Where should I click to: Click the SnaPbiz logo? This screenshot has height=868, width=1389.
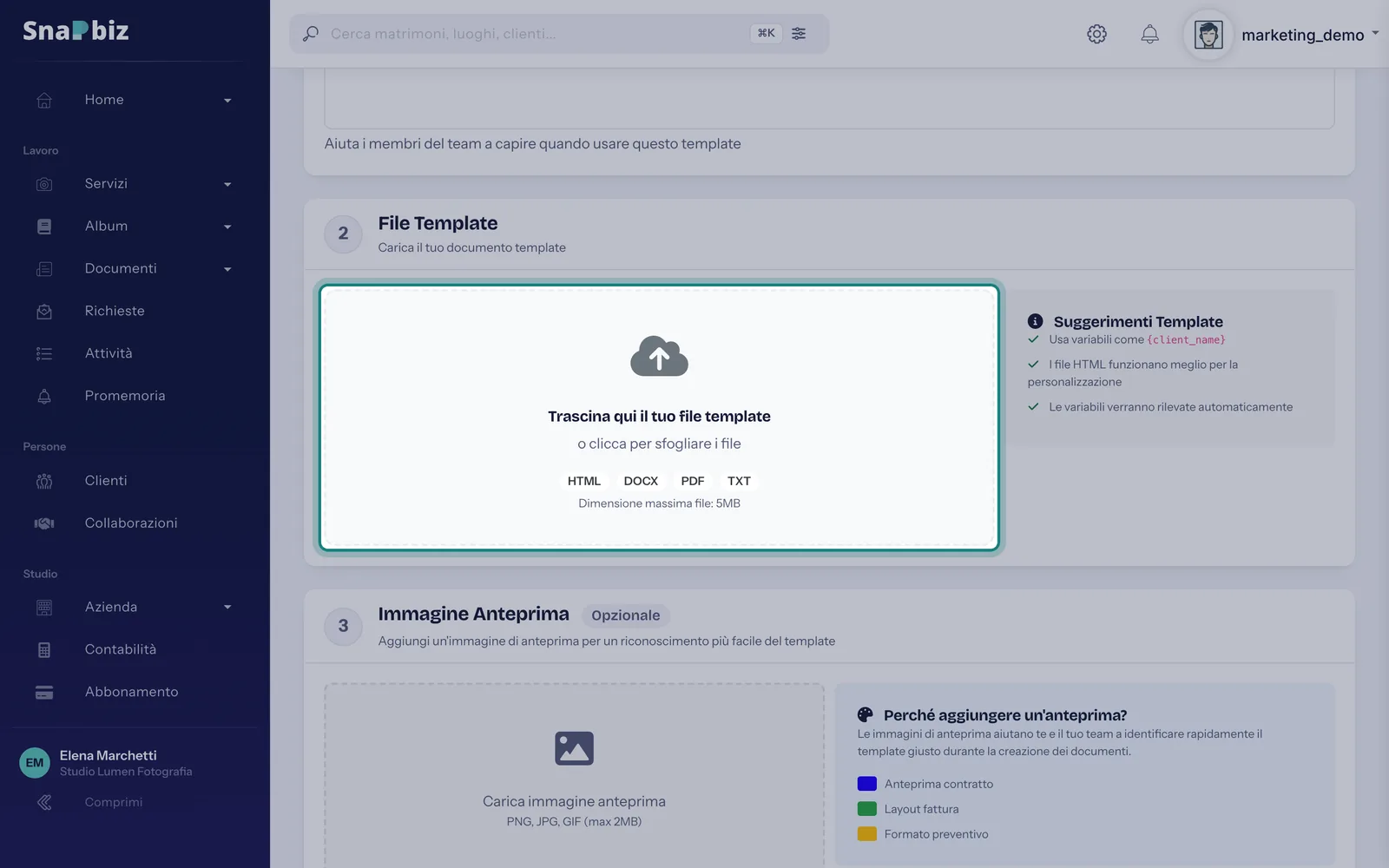coord(76,30)
